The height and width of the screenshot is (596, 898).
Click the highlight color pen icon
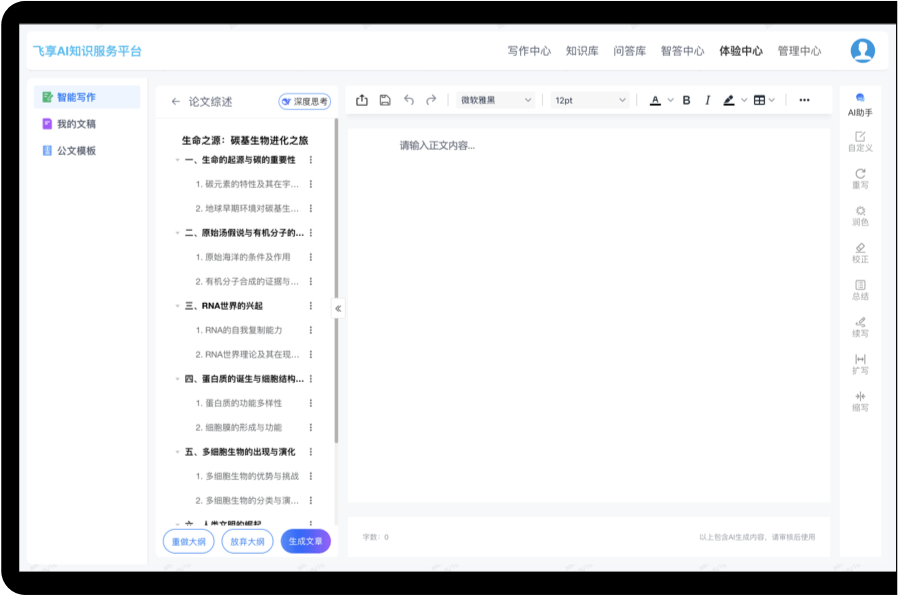click(x=728, y=101)
